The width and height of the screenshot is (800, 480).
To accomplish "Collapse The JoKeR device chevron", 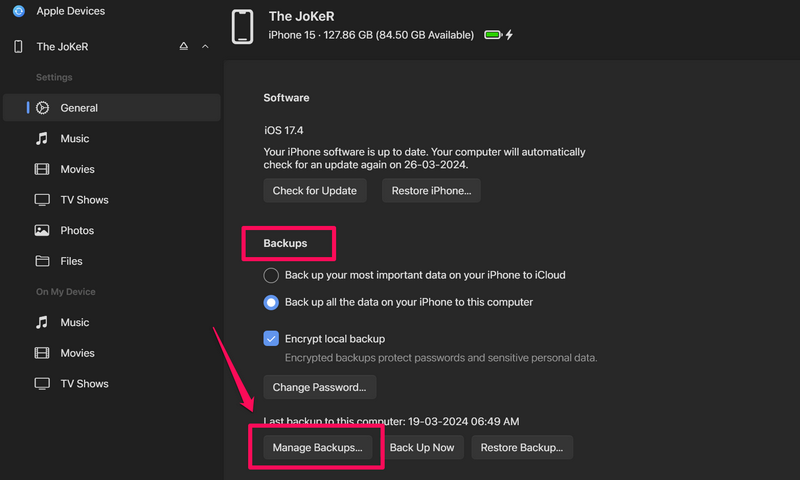I will tap(206, 47).
